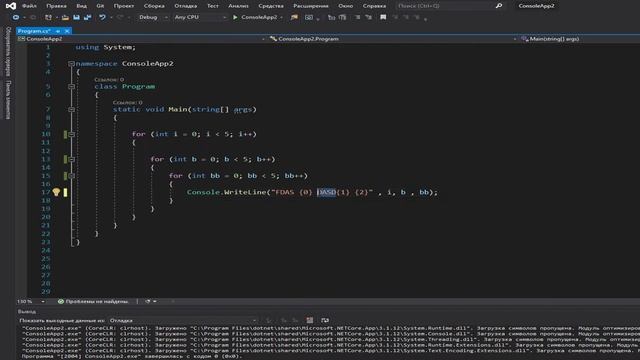Collapse the outer for loop on line 10
640x360 pixels.
pyautogui.click(x=71, y=134)
